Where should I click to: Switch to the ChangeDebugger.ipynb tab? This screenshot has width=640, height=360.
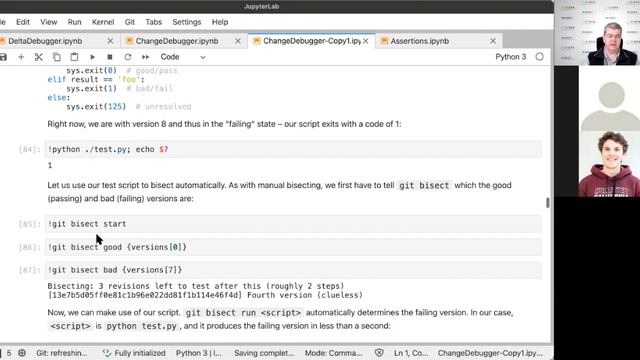coord(177,41)
